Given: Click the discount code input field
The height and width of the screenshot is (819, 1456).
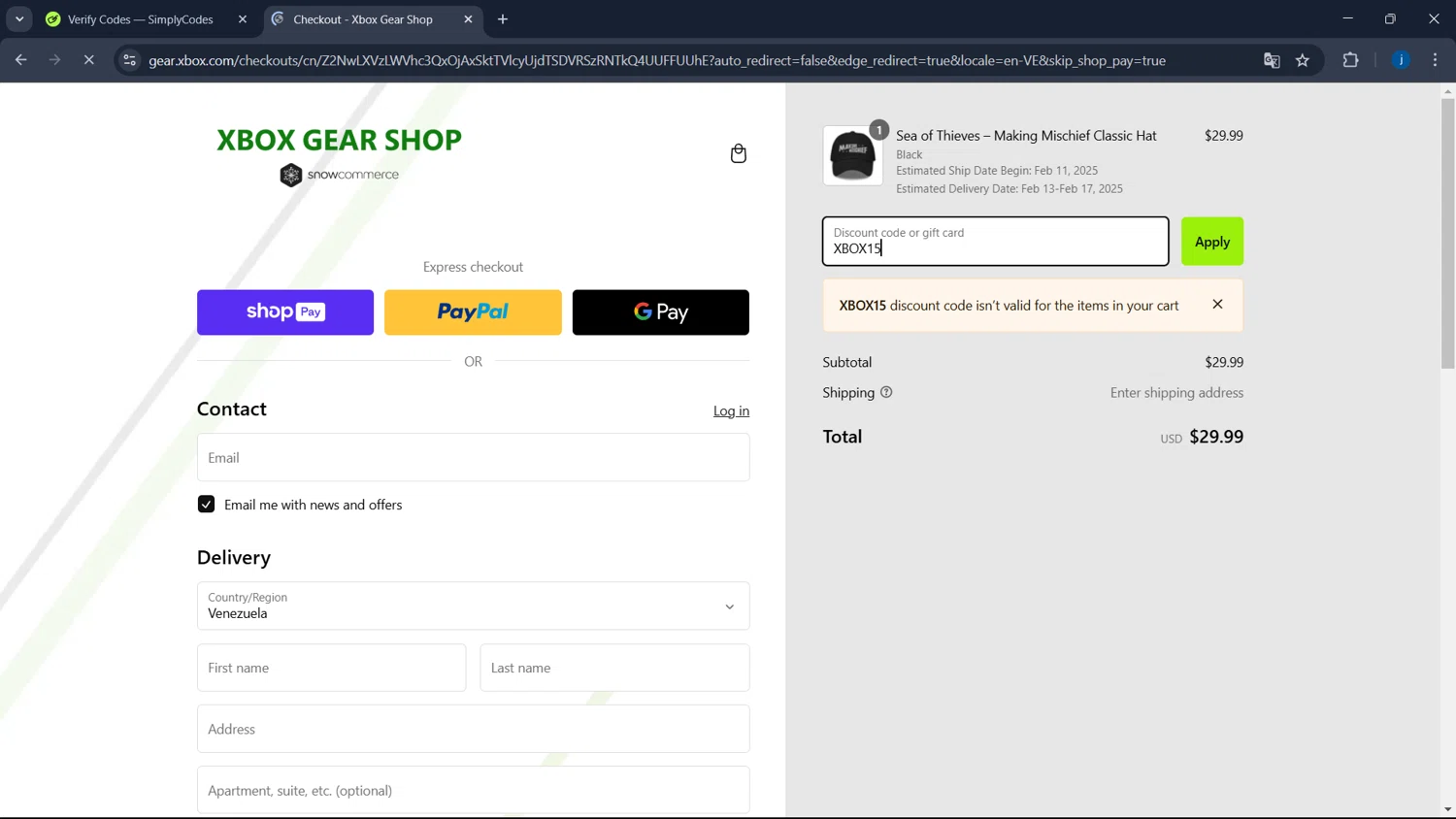Looking at the screenshot, I should [x=995, y=242].
